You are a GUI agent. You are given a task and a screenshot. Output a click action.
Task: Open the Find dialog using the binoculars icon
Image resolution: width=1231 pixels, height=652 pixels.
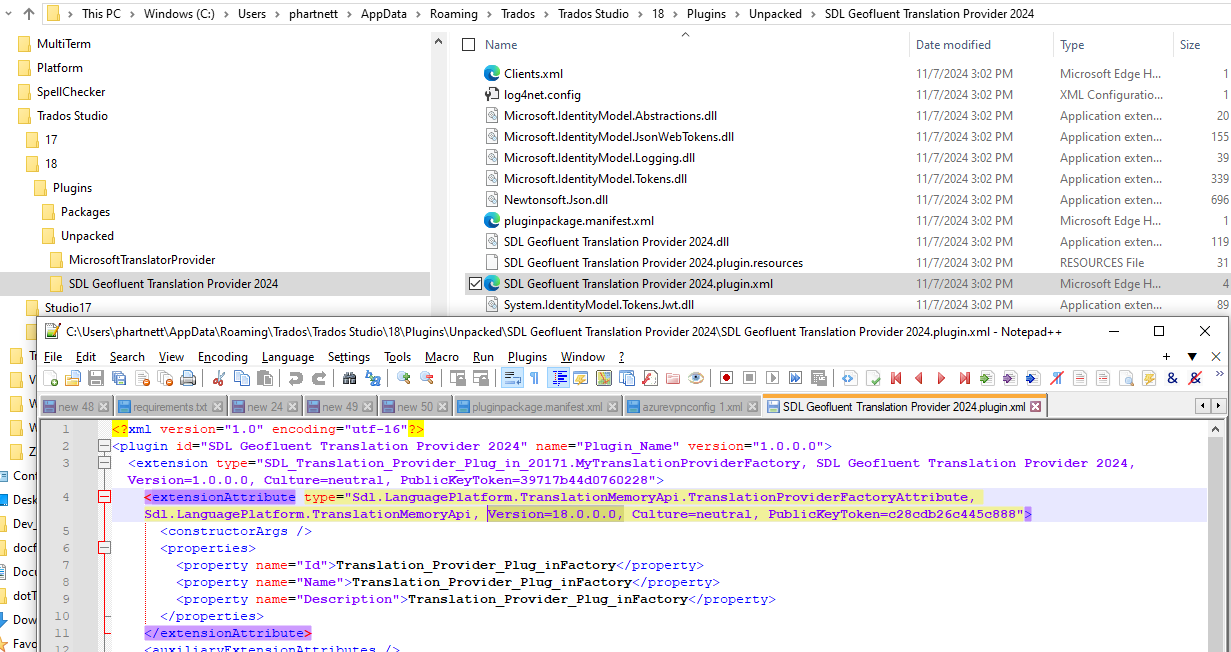[348, 379]
